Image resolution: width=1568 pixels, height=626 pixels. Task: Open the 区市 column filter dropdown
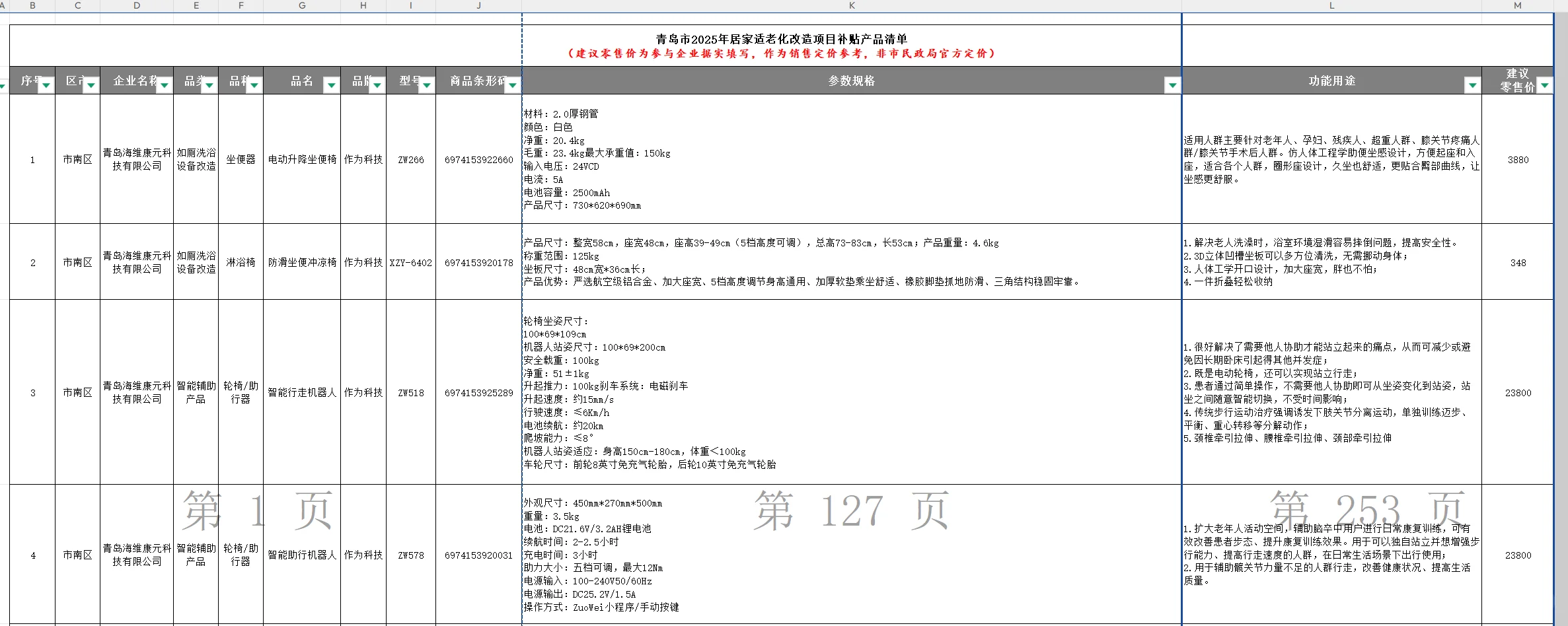91,85
